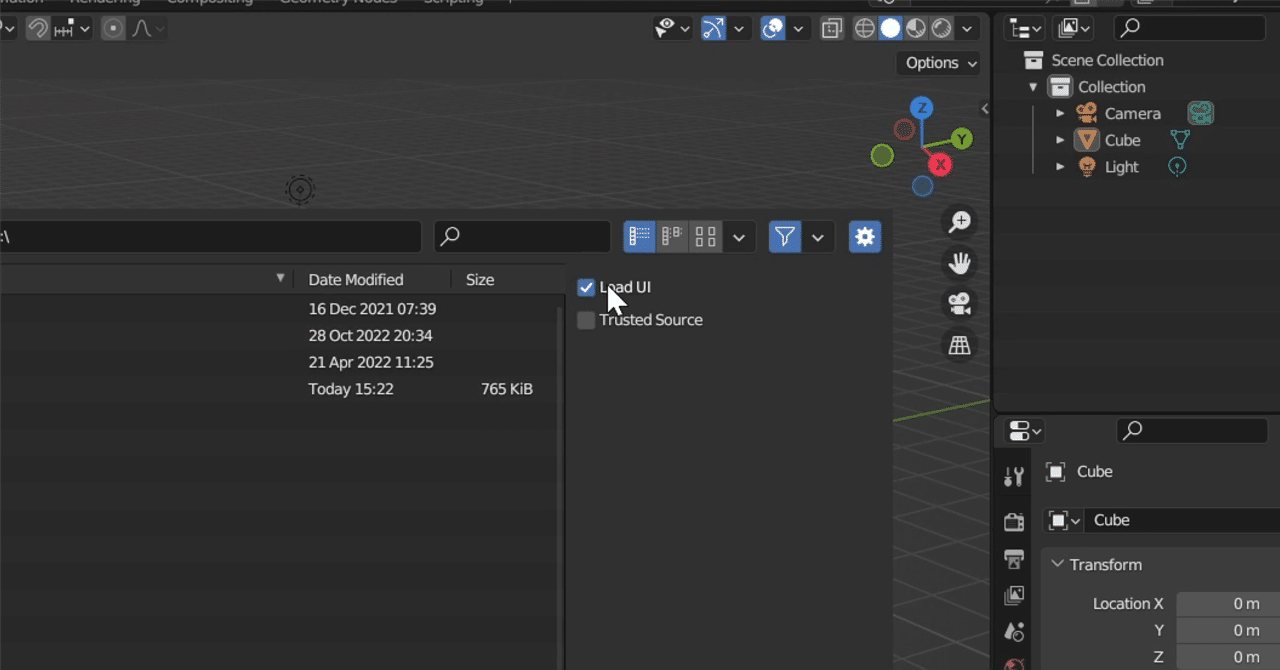Select the Render properties tab
Image resolution: width=1280 pixels, height=670 pixels.
[x=1013, y=521]
